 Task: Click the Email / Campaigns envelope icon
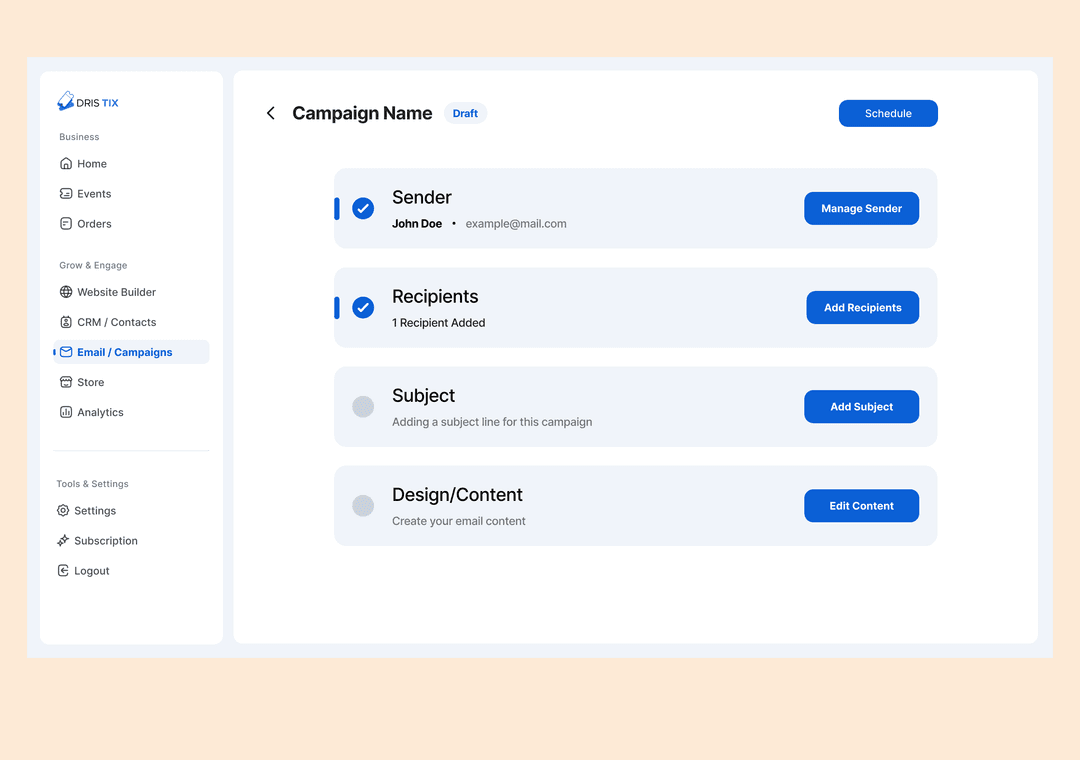[x=66, y=352]
